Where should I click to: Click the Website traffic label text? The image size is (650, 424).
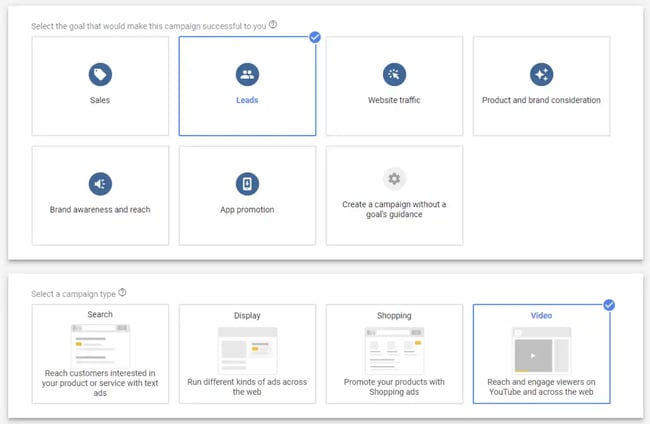tap(394, 101)
